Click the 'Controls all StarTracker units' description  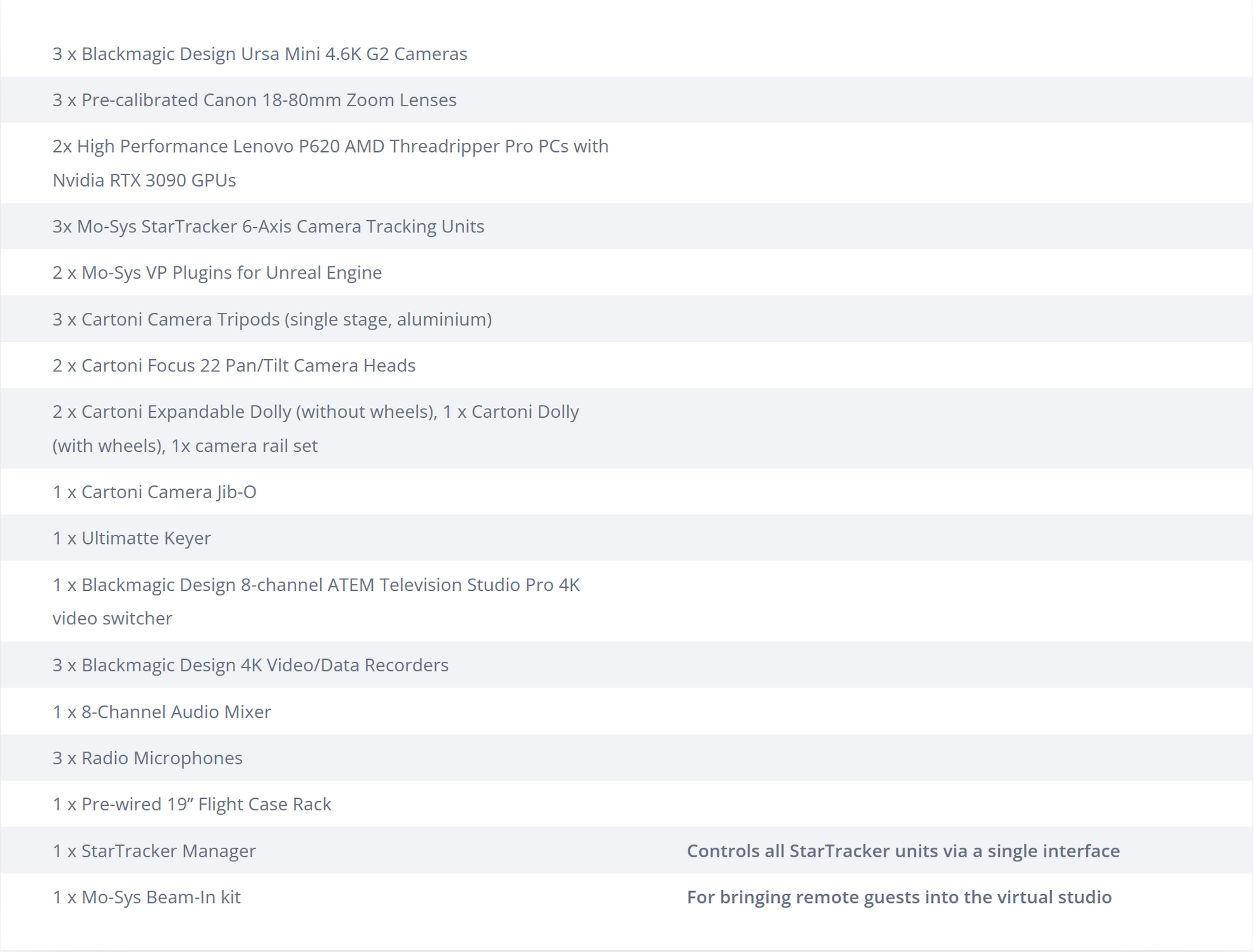click(903, 851)
